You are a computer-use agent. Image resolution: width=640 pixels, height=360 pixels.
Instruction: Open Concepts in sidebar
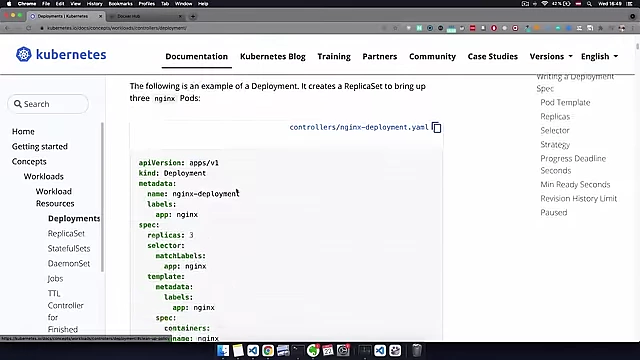tap(29, 162)
